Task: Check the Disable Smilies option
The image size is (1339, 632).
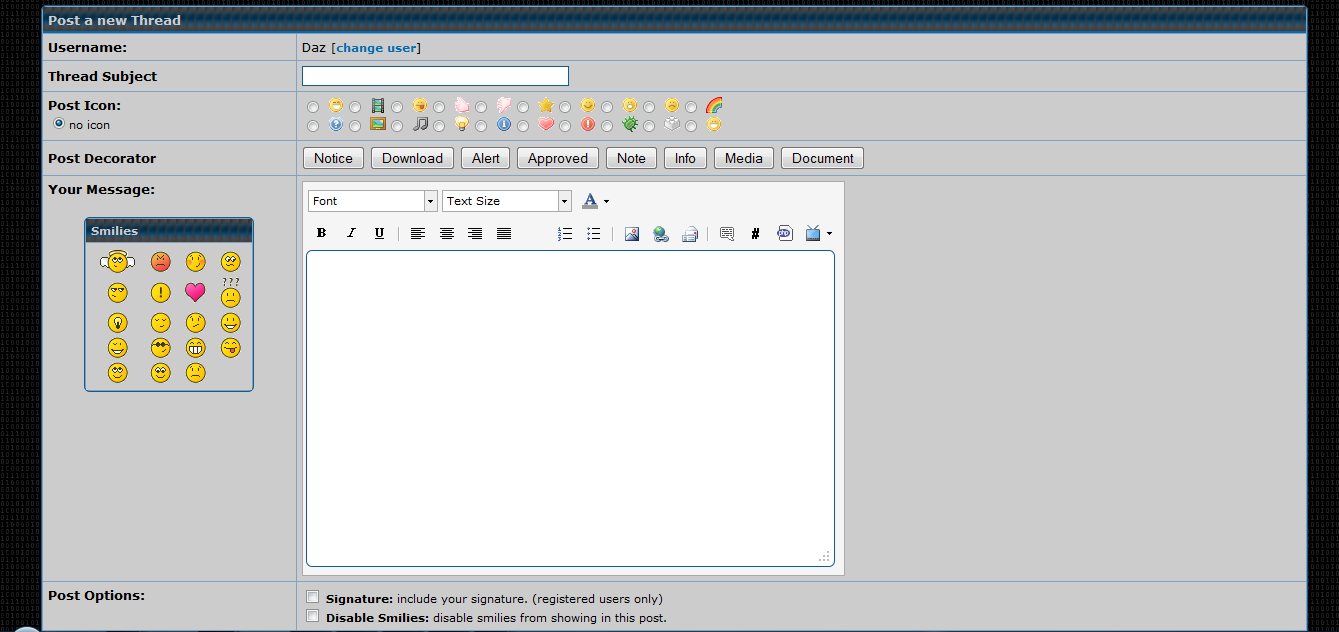Action: 313,617
